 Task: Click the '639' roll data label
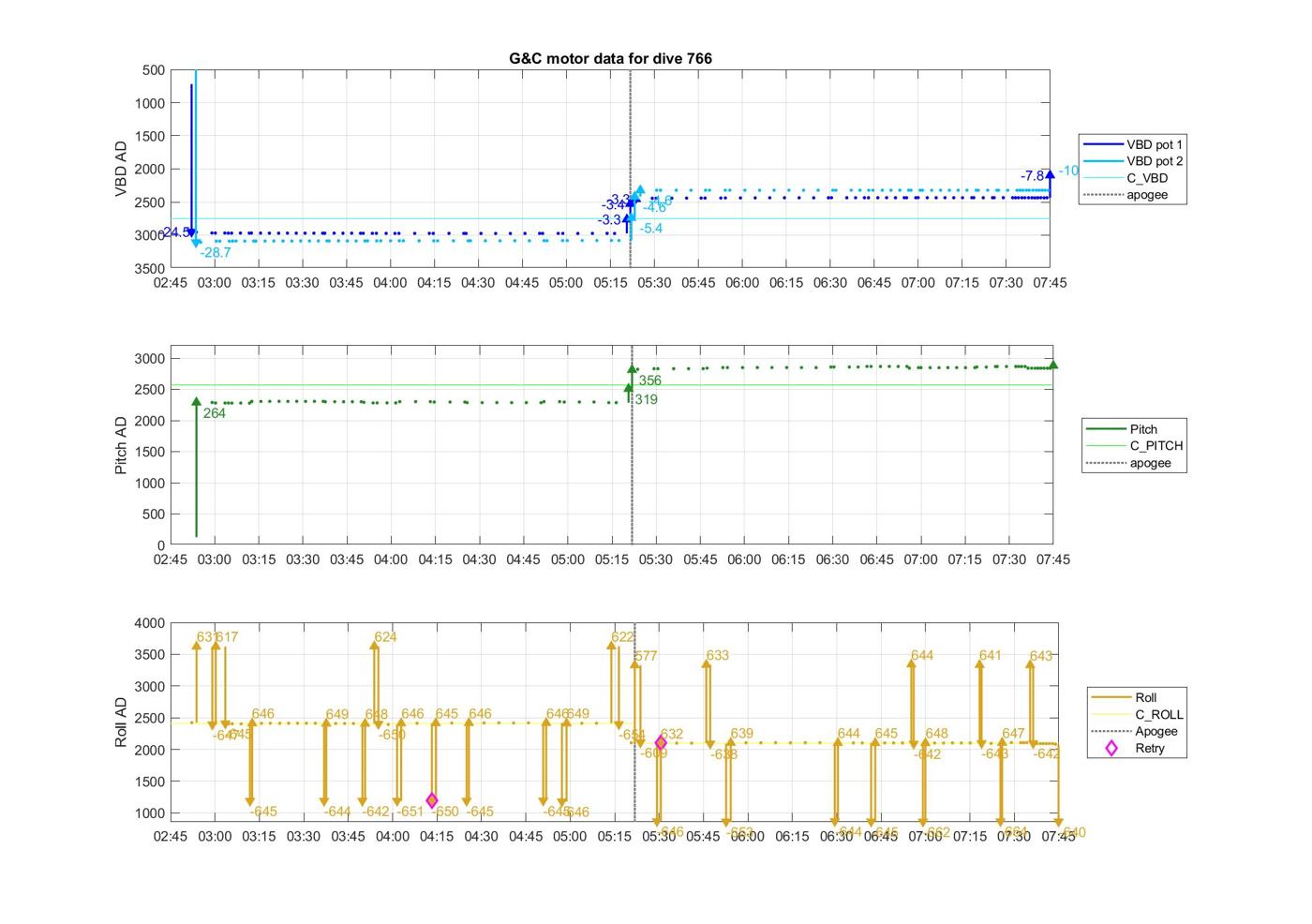click(x=741, y=734)
